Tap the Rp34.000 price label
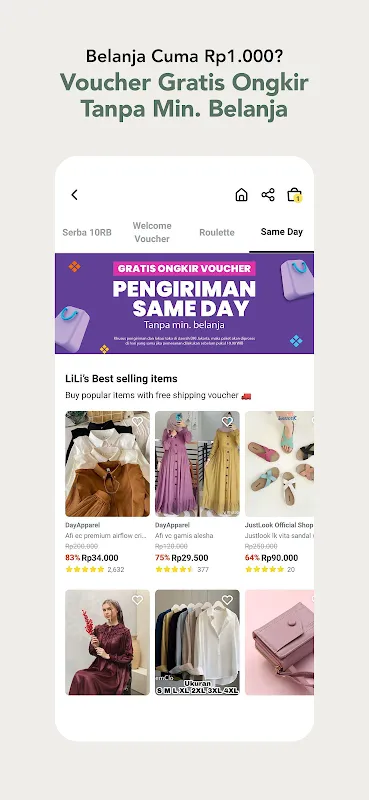369x800 pixels. click(100, 558)
